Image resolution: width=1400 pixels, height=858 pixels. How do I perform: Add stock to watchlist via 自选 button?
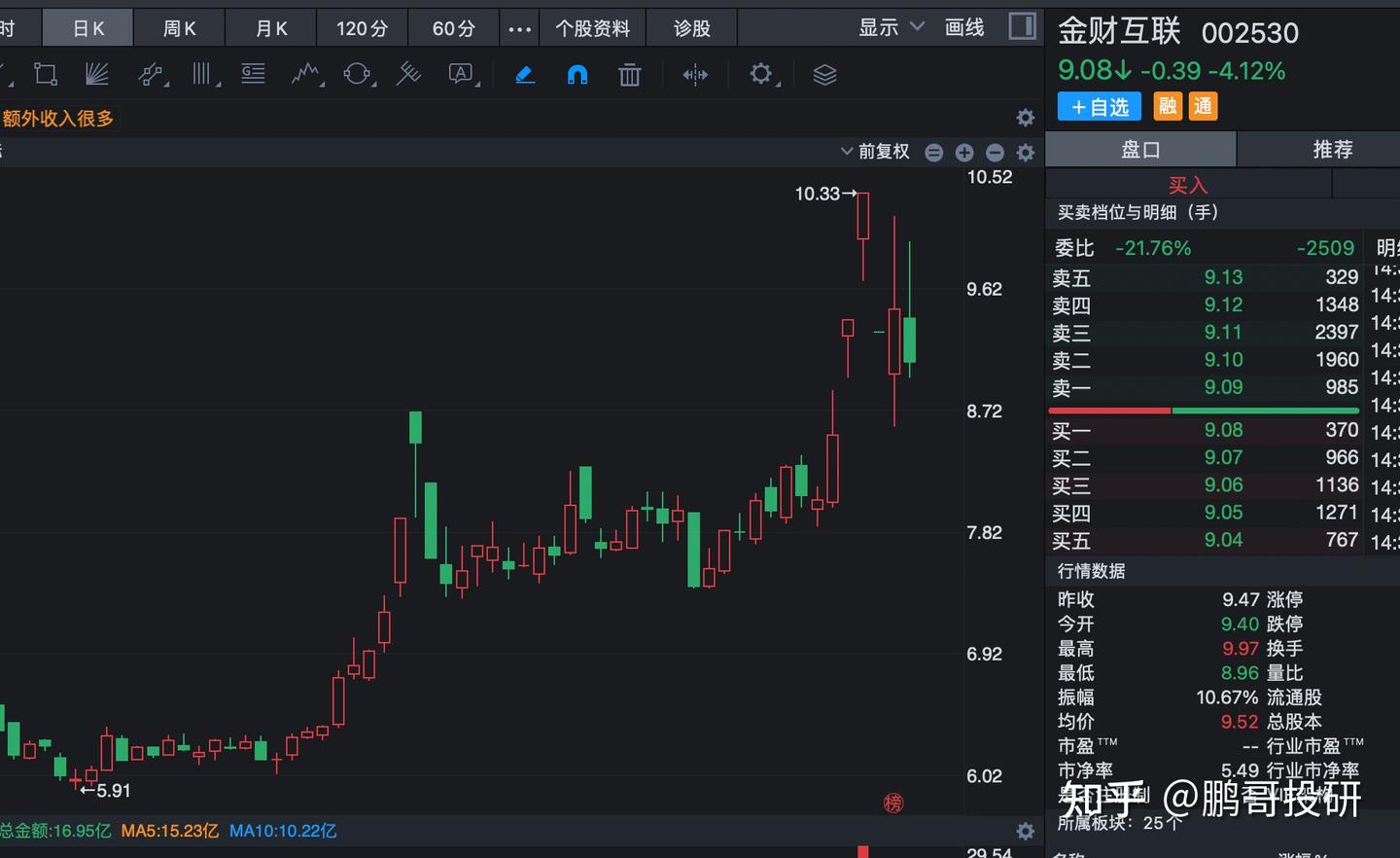[1099, 106]
